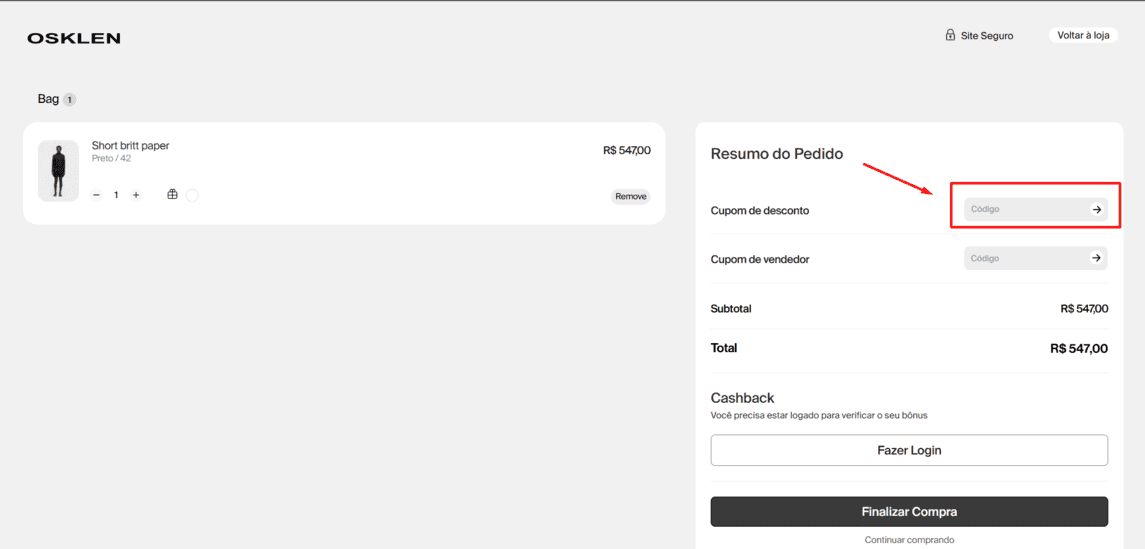The height and width of the screenshot is (549, 1145).
Task: Apply discount coupon with arrow icon
Action: click(x=1096, y=210)
